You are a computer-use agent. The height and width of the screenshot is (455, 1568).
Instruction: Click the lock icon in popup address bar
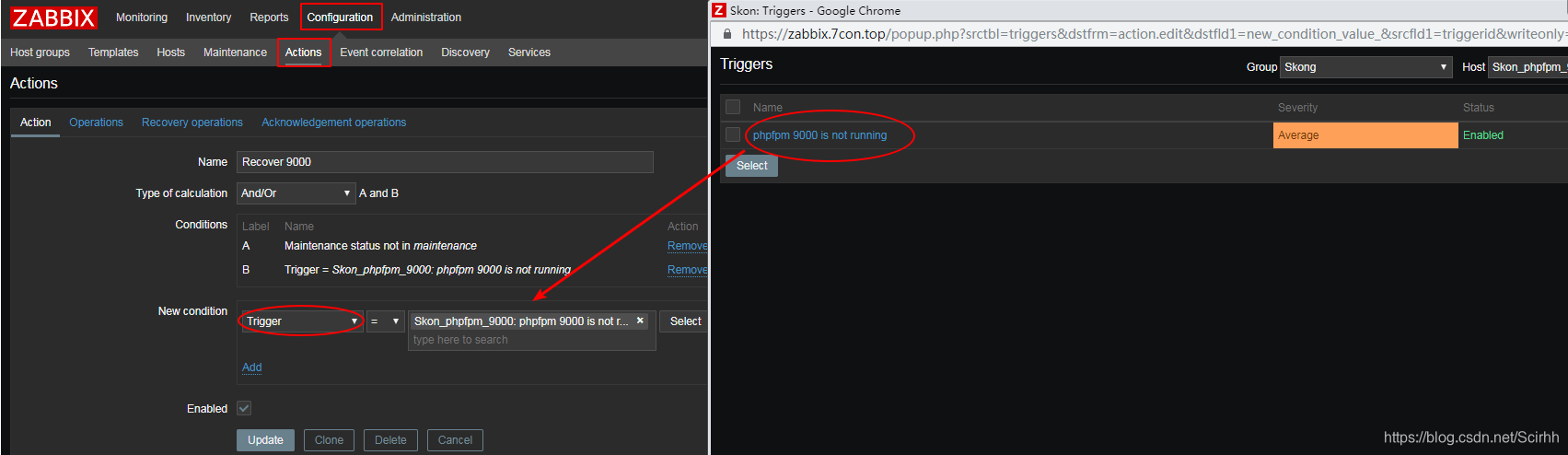(x=726, y=34)
